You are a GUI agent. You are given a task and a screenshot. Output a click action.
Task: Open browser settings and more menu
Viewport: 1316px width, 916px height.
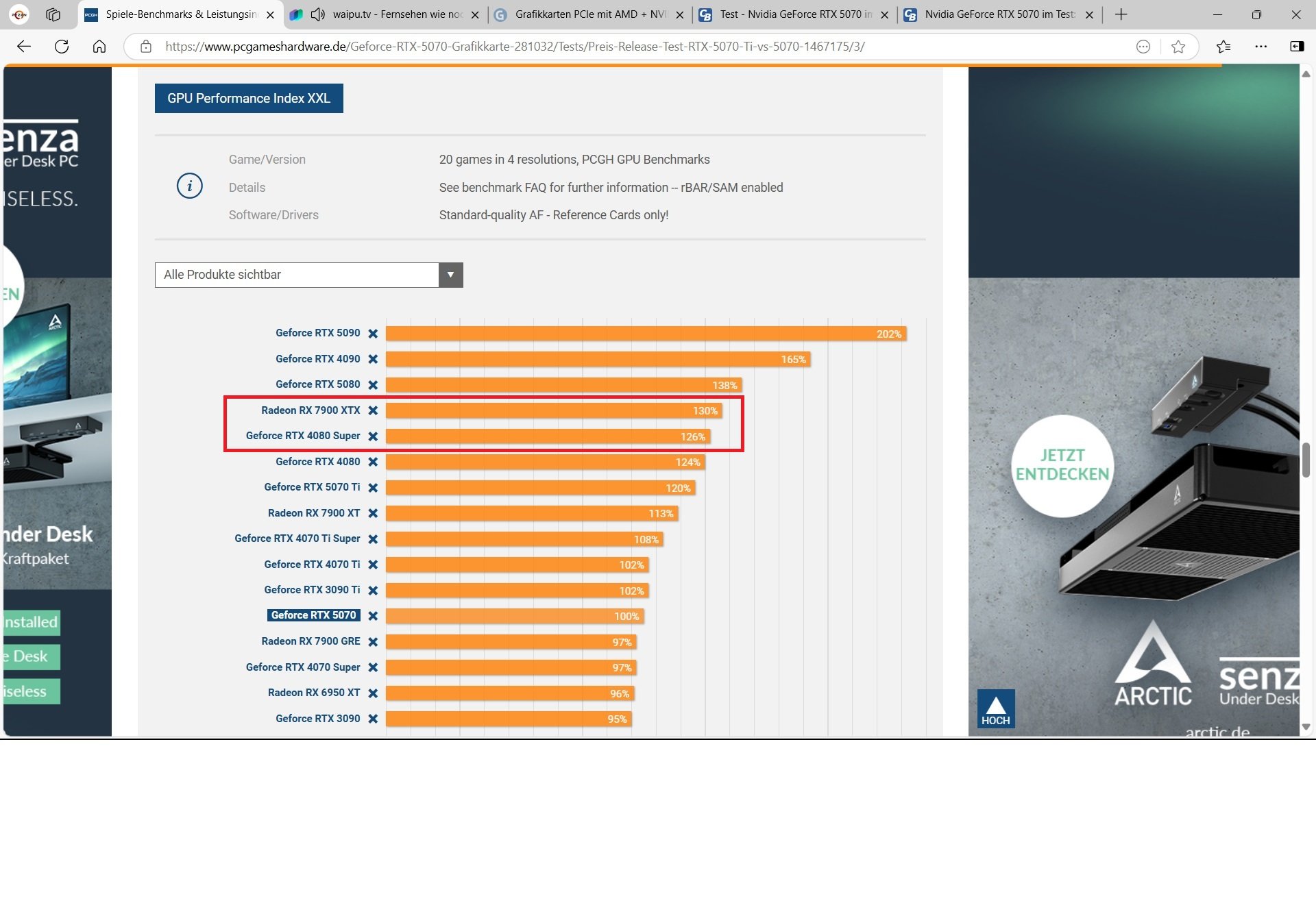(x=1260, y=47)
